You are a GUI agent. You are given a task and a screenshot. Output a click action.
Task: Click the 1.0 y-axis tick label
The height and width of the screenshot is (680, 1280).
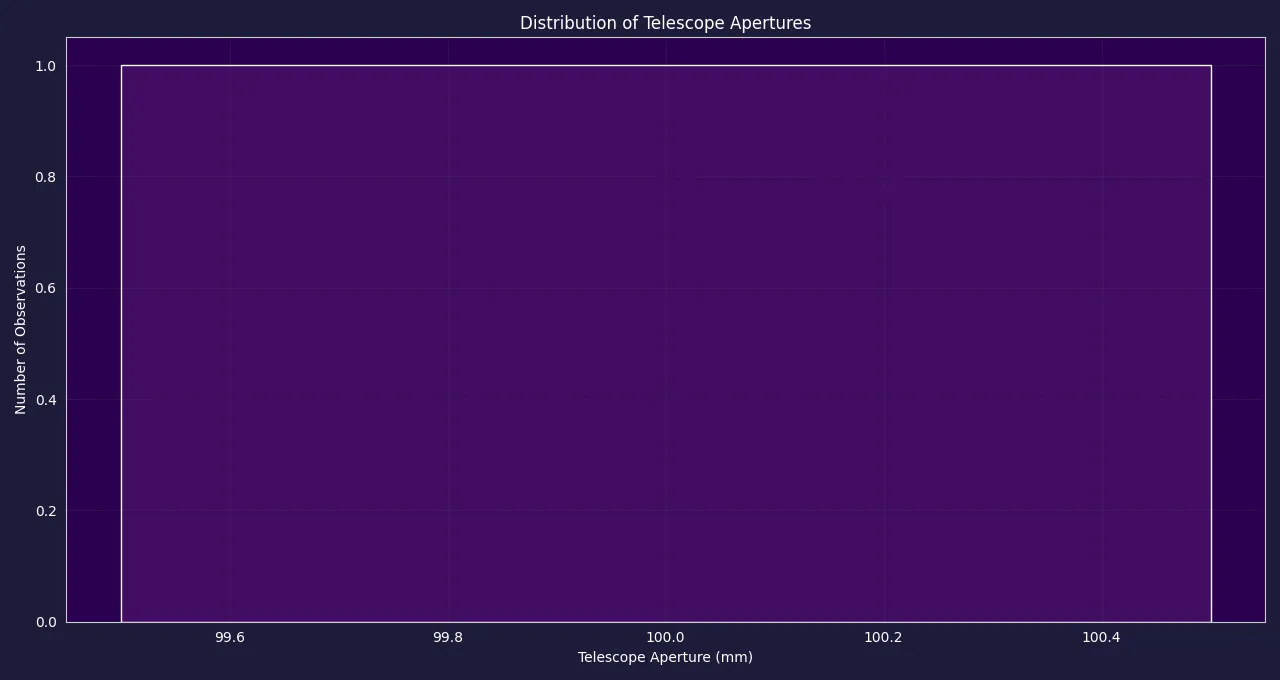point(46,66)
